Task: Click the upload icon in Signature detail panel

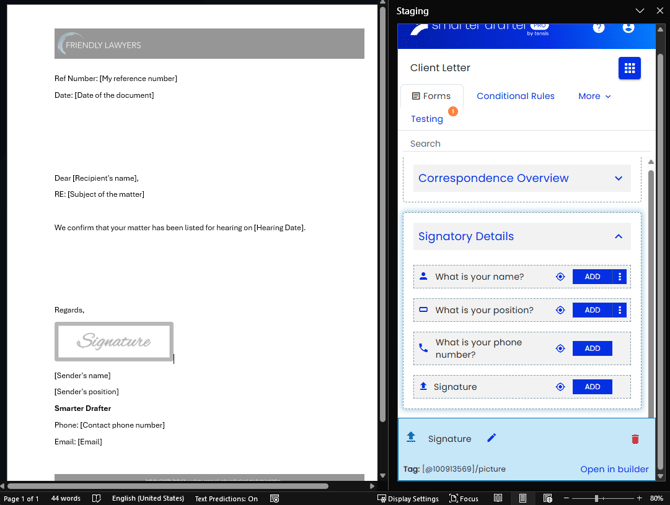Action: 411,437
